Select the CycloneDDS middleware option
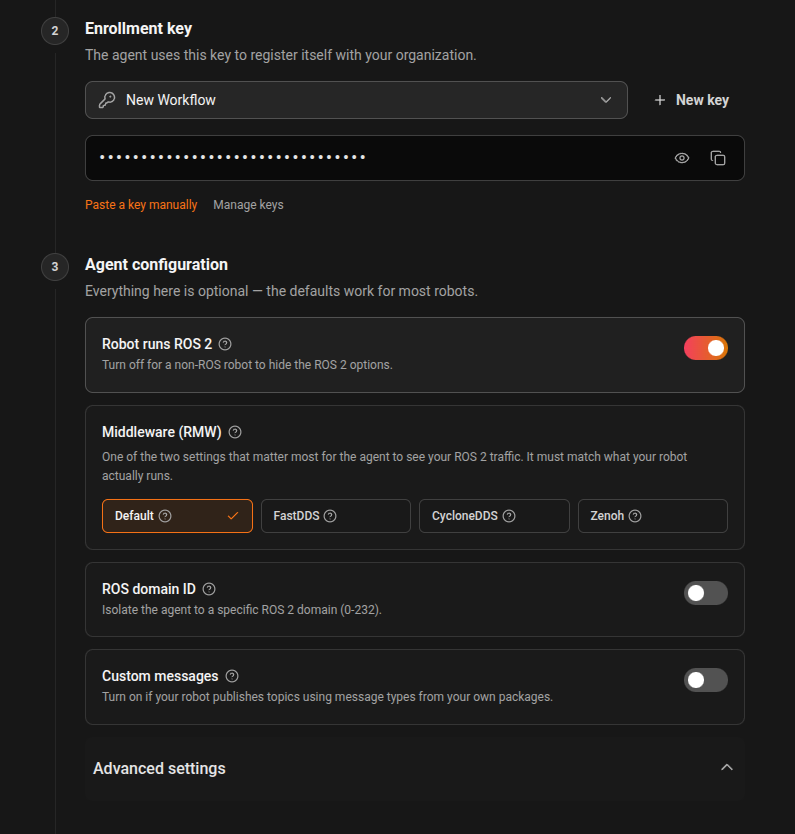Screen dimensions: 795x834 [494, 516]
